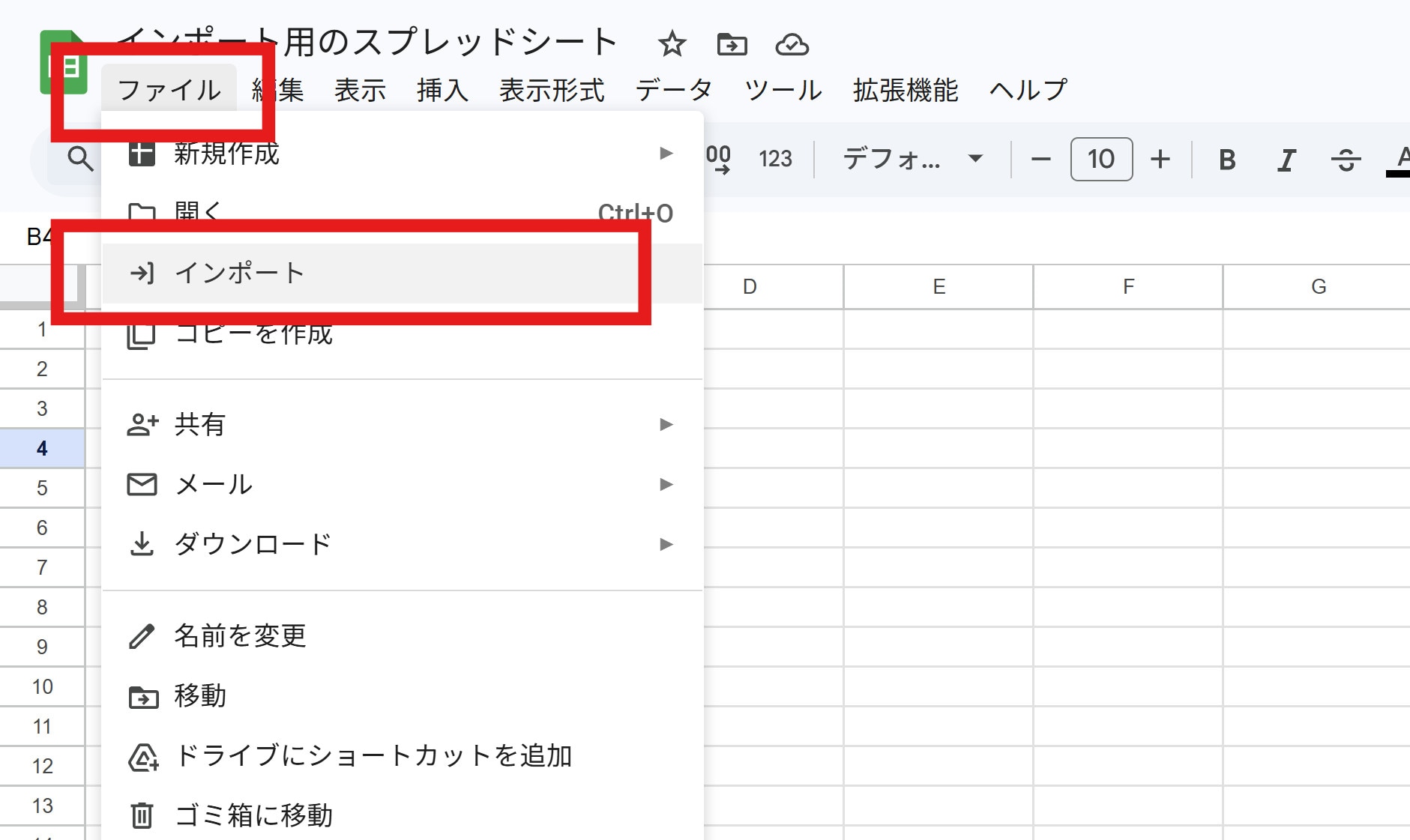1410x840 pixels.
Task: Check the cloud save status icon
Action: (x=792, y=45)
